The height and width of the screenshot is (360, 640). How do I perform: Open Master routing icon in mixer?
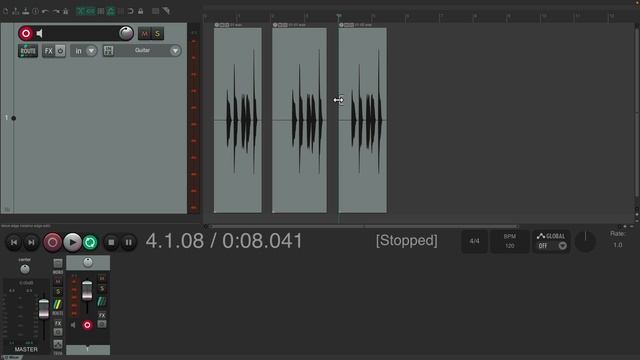click(58, 304)
